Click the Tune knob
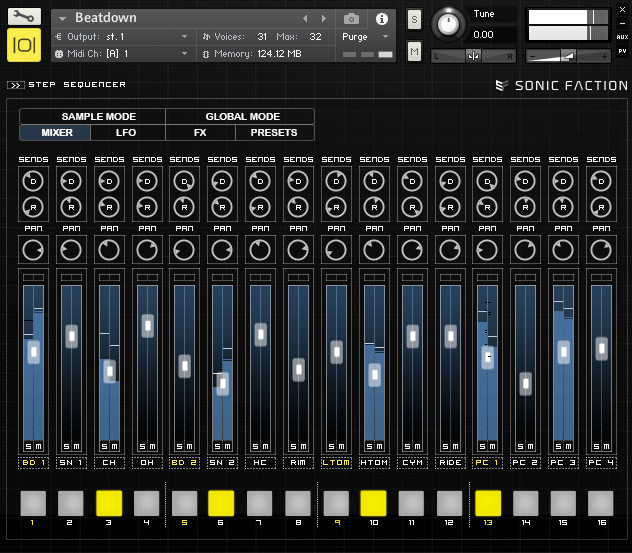 [451, 24]
